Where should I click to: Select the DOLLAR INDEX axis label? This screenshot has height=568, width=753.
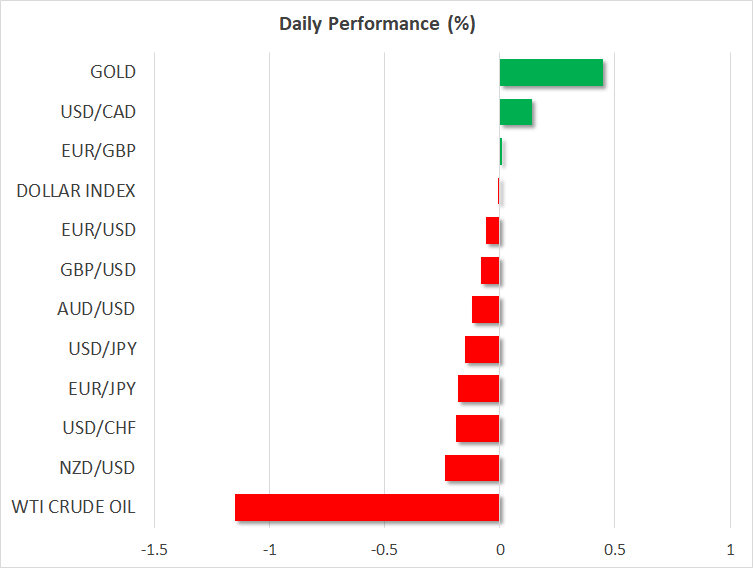[x=76, y=191]
